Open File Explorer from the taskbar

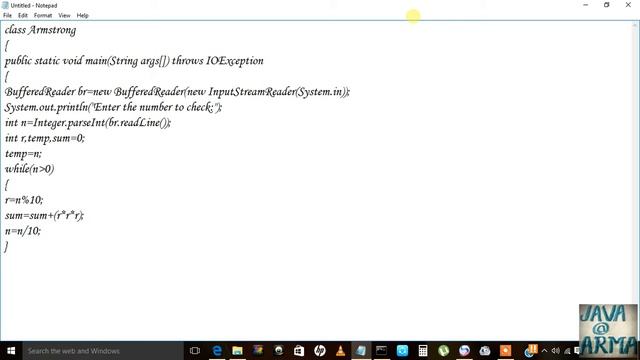pyautogui.click(x=237, y=351)
